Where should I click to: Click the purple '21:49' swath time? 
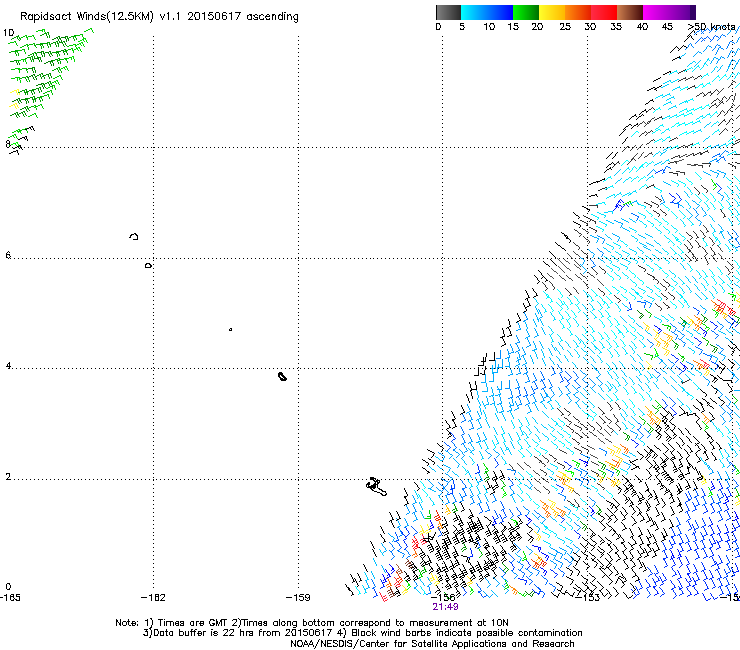coord(445,607)
